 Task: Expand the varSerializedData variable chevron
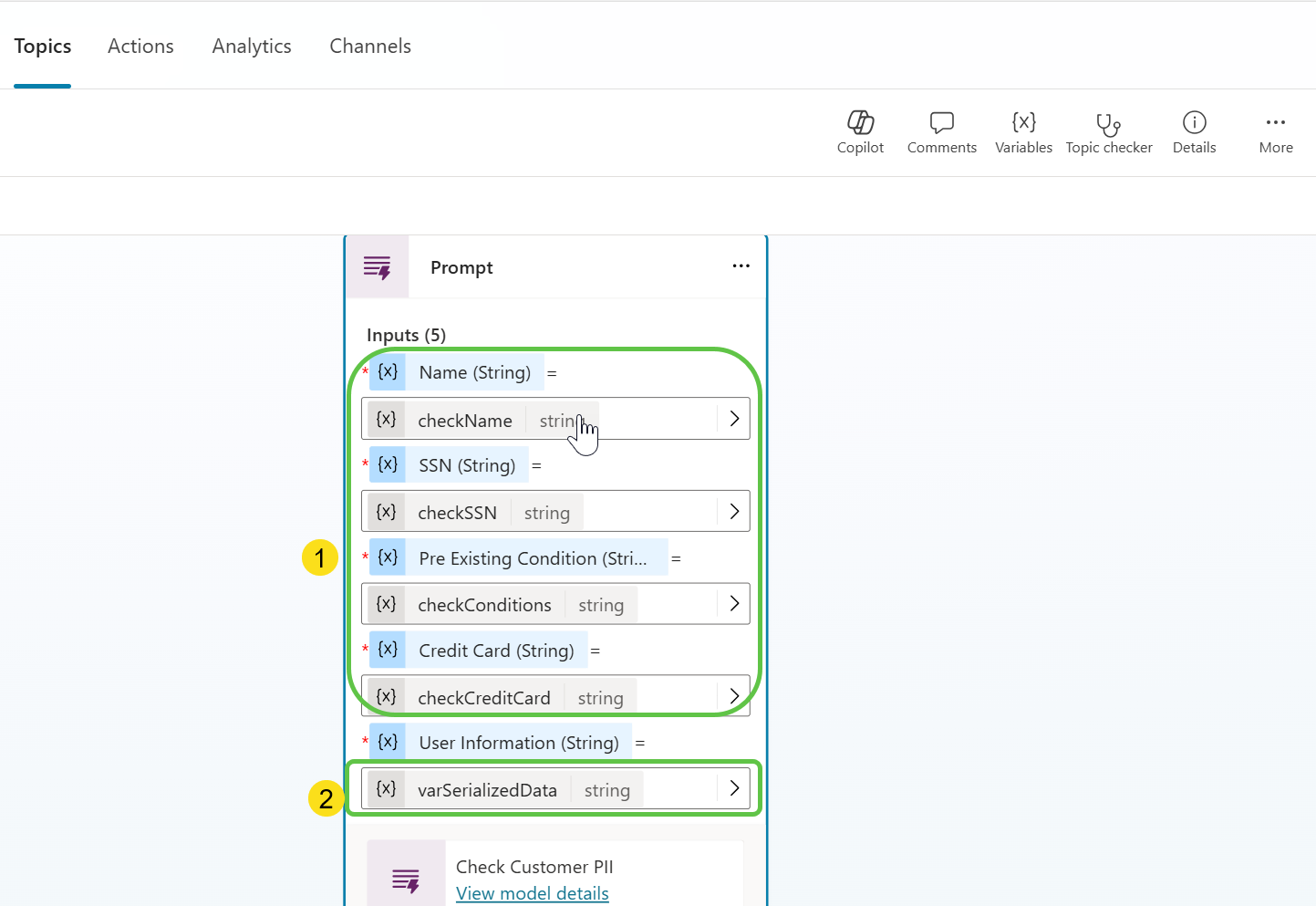coord(734,788)
